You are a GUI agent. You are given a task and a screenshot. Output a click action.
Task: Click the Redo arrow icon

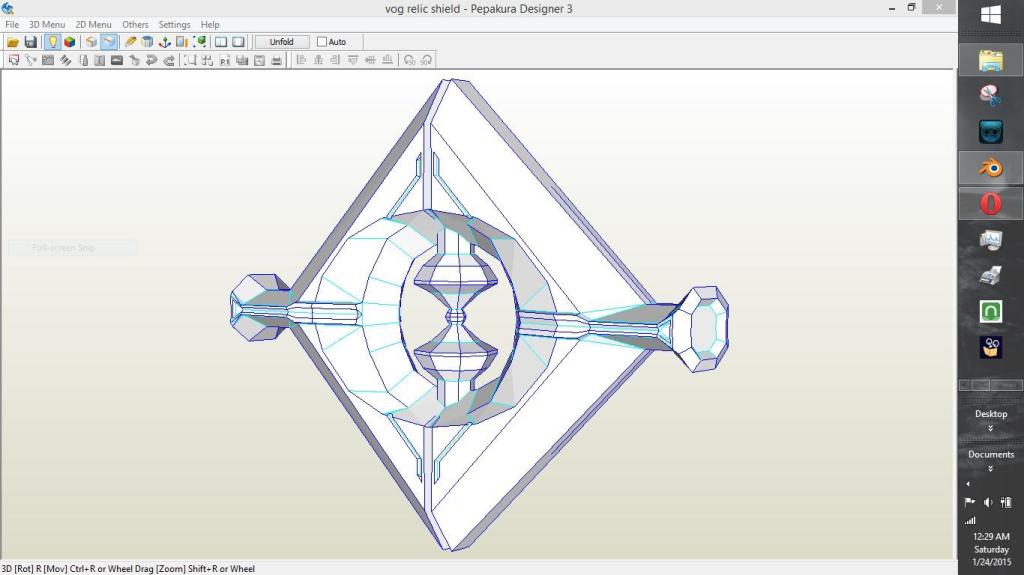click(169, 60)
